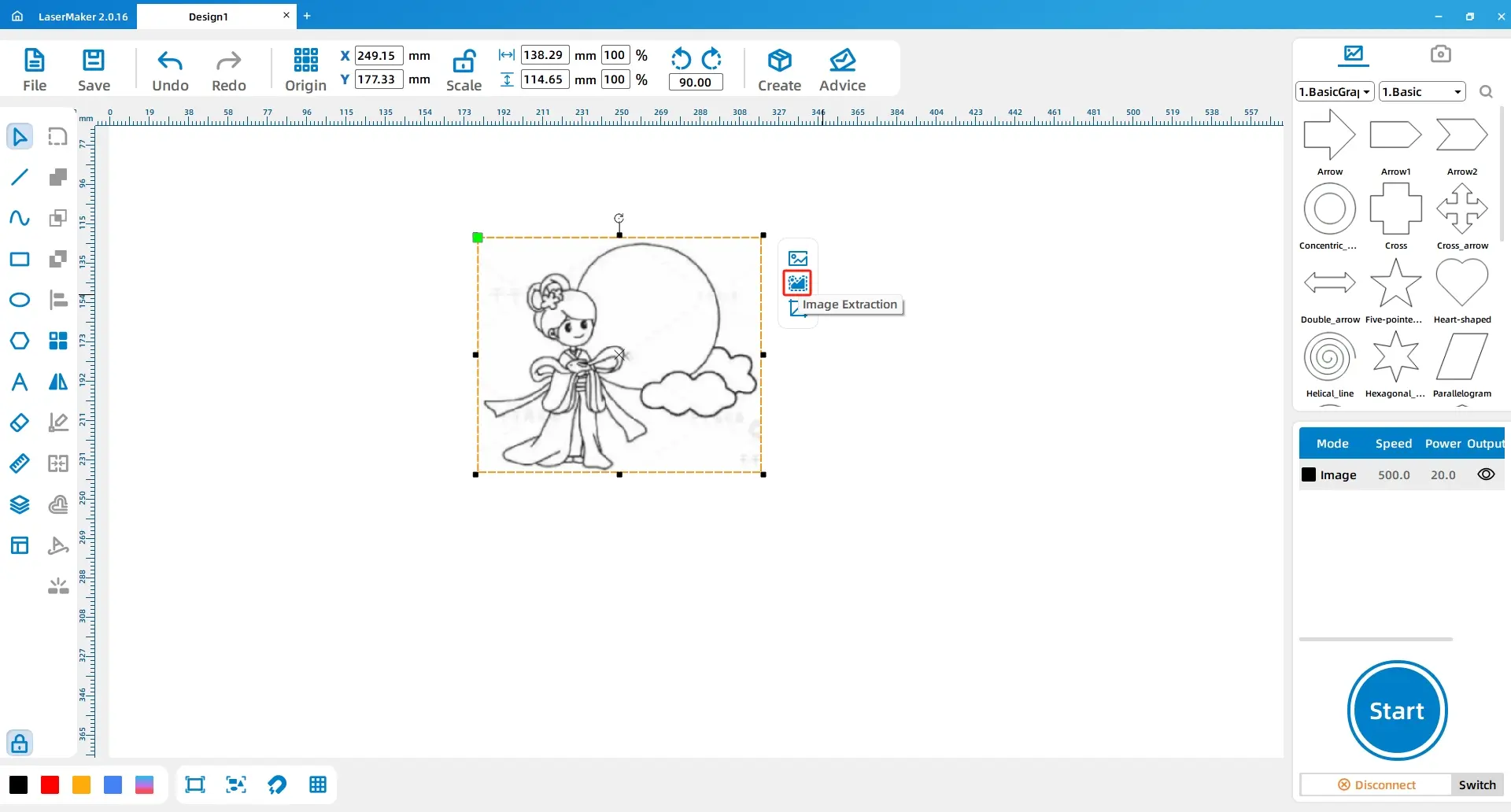1511x812 pixels.
Task: Click the rotation angle 90.00 field
Action: [696, 82]
